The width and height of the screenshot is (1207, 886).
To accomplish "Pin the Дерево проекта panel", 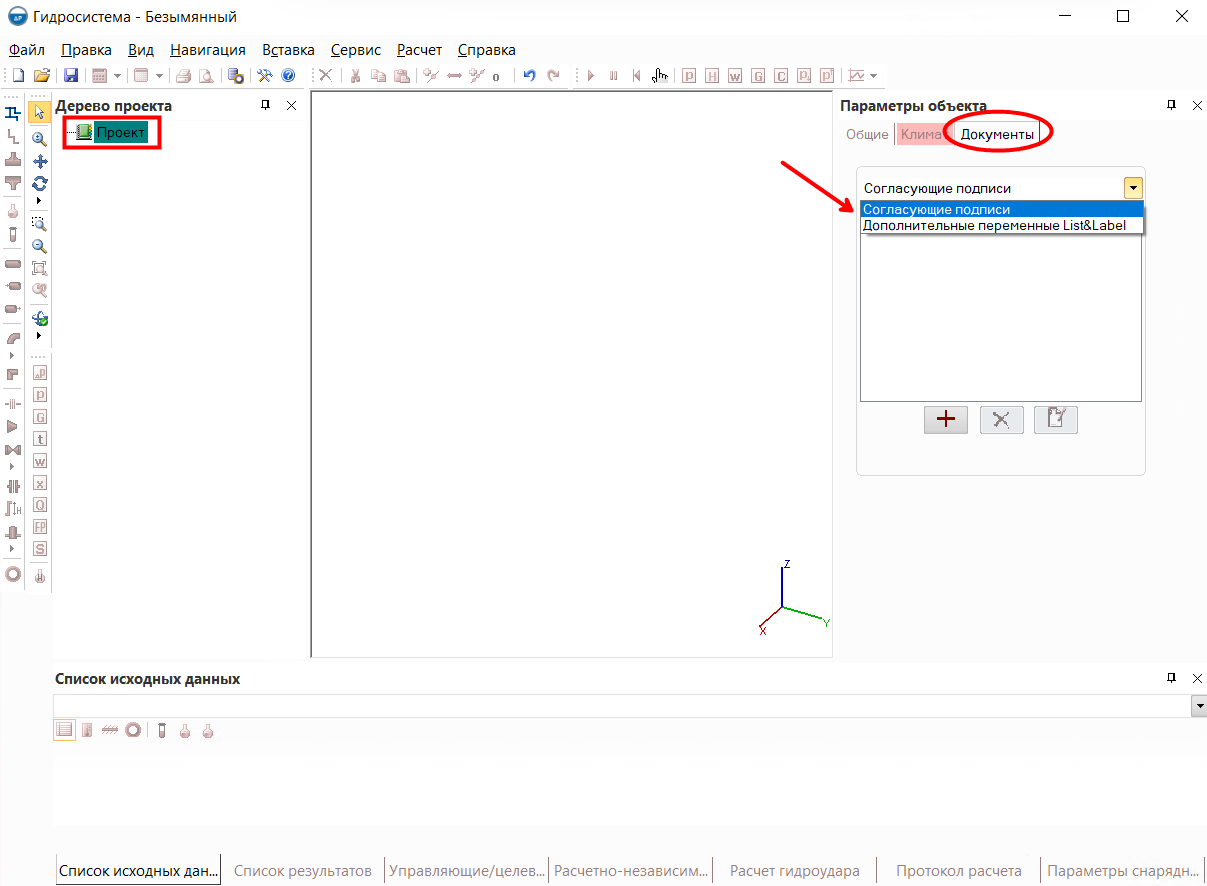I will tap(266, 105).
